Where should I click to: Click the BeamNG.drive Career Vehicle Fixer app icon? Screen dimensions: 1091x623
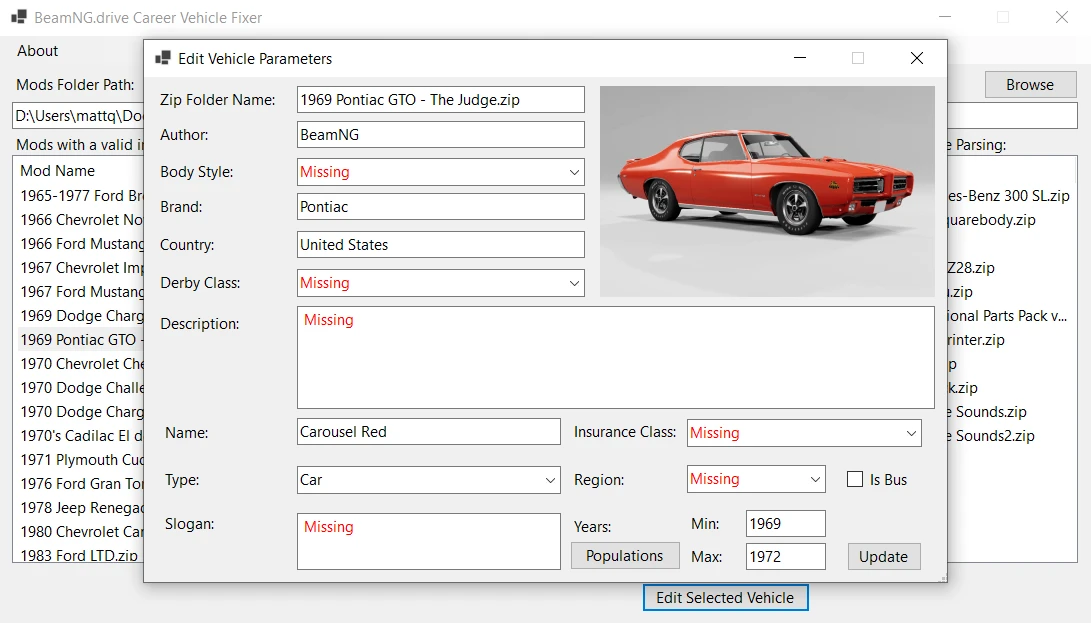click(x=19, y=17)
